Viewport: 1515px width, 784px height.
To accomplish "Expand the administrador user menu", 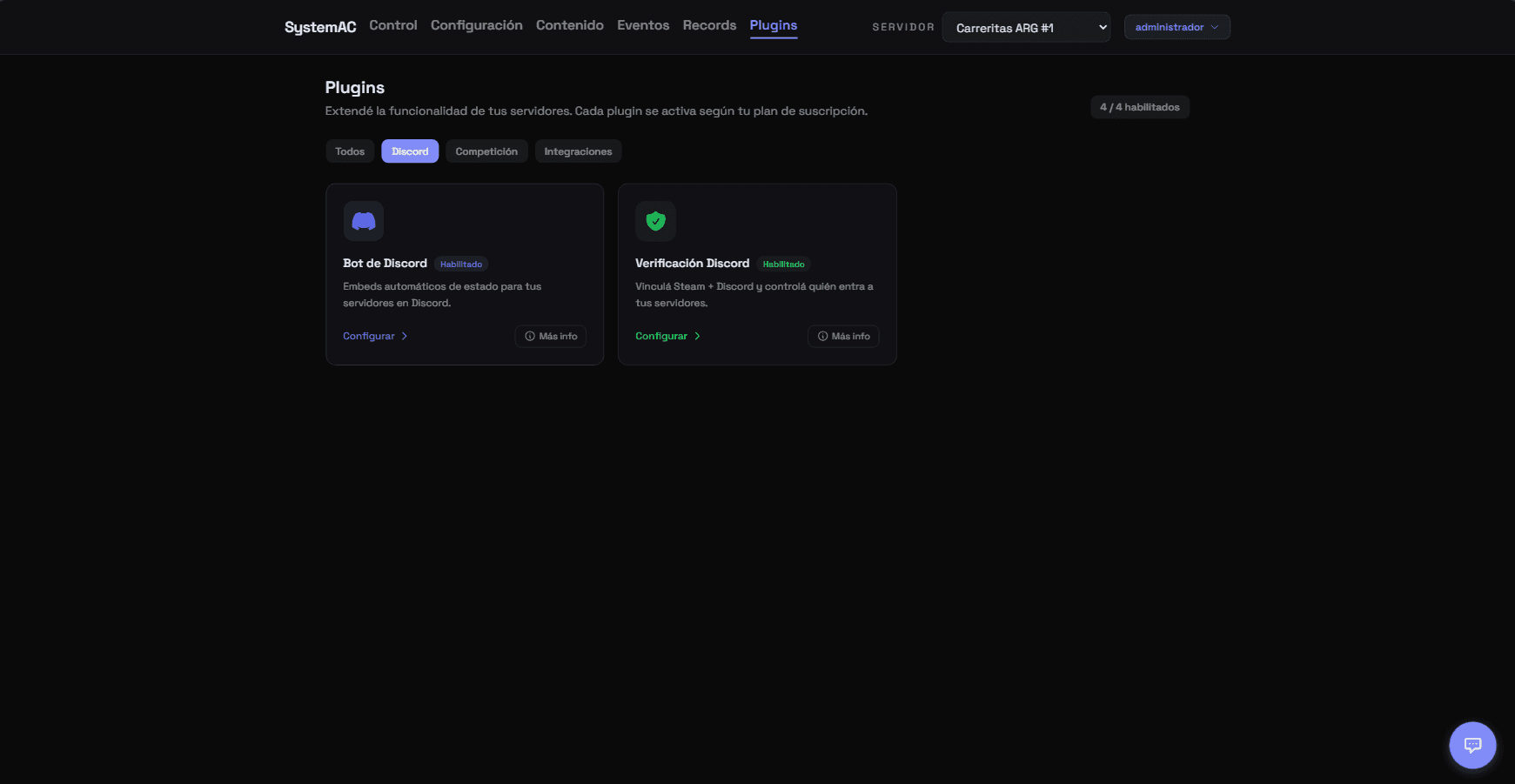I will [x=1176, y=27].
